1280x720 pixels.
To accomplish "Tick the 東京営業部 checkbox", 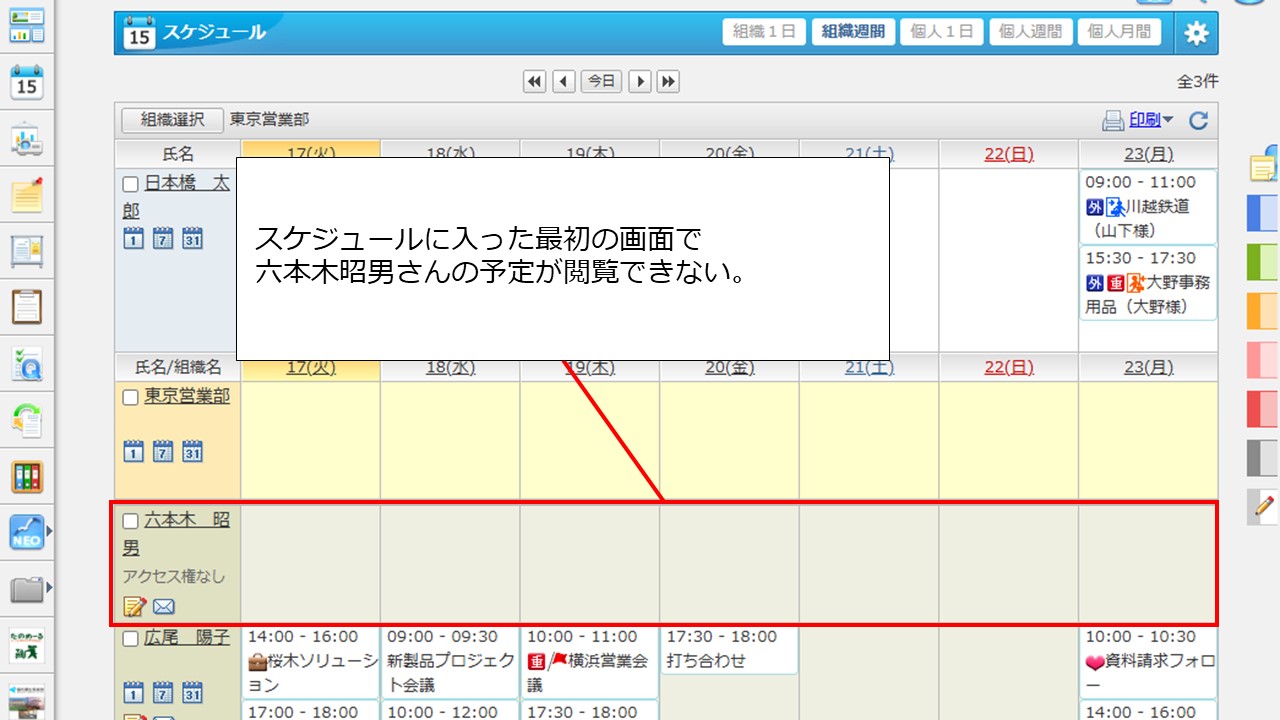I will pyautogui.click(x=130, y=397).
